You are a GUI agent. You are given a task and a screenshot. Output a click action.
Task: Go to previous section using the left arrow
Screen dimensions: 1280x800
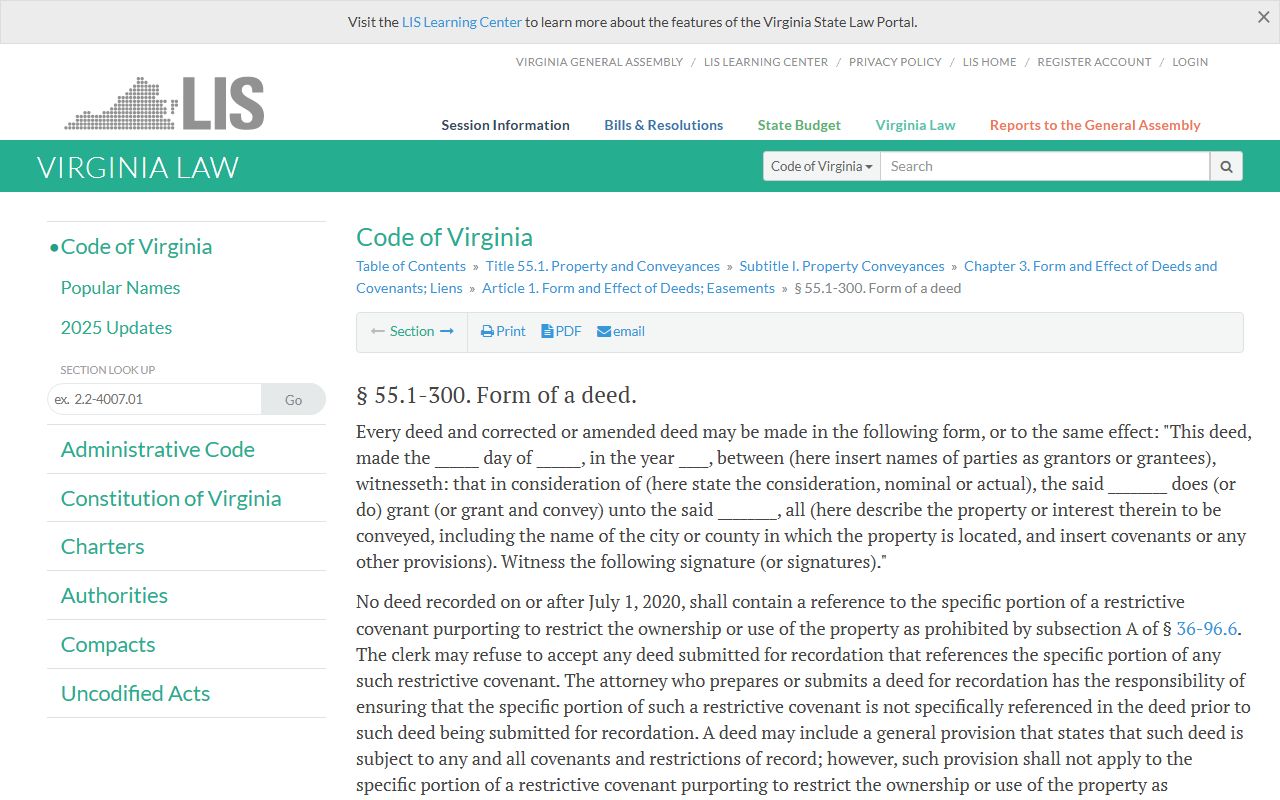378,331
